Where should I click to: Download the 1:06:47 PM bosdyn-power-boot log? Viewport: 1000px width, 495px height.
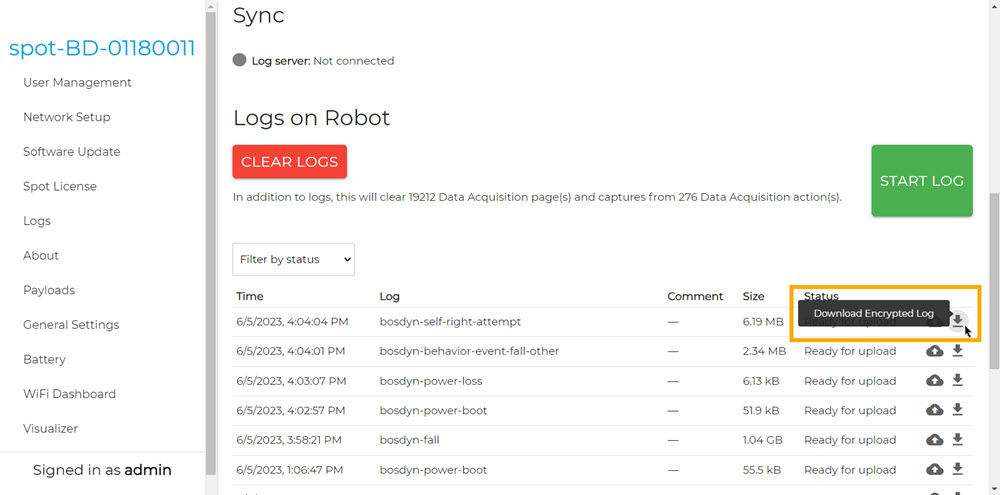pos(957,469)
